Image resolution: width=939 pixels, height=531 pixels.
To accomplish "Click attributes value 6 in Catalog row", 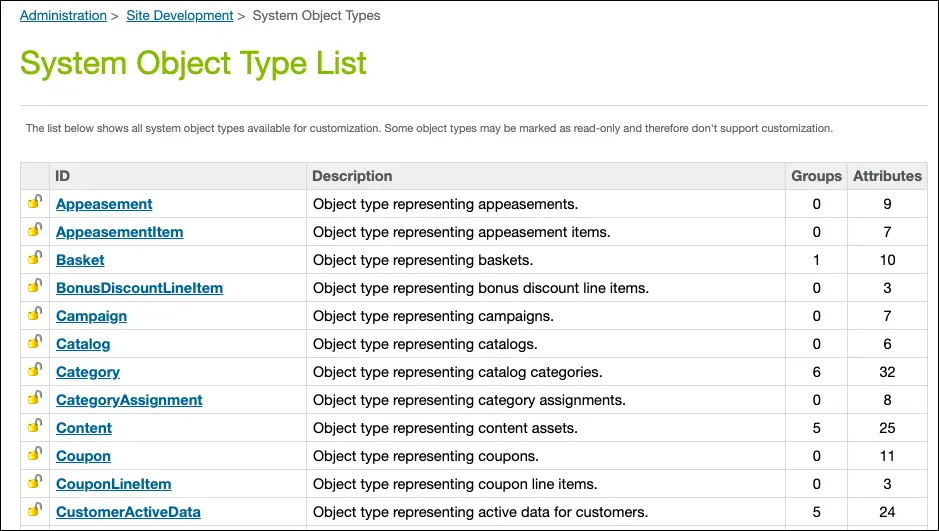I will tap(887, 344).
